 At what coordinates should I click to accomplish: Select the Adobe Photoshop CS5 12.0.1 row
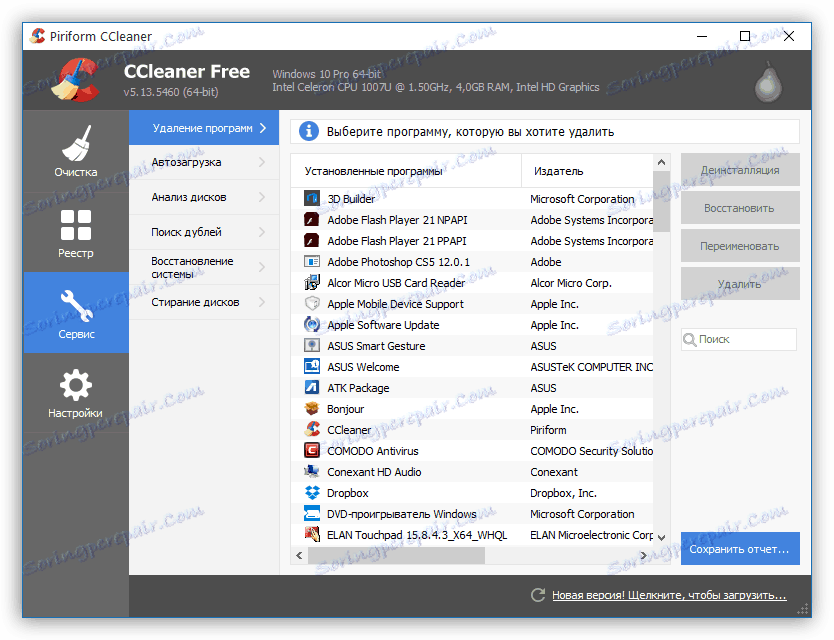[472, 262]
